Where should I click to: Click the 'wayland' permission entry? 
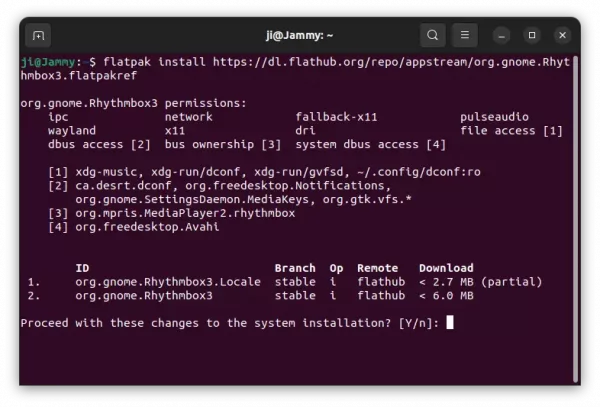tap(72, 131)
